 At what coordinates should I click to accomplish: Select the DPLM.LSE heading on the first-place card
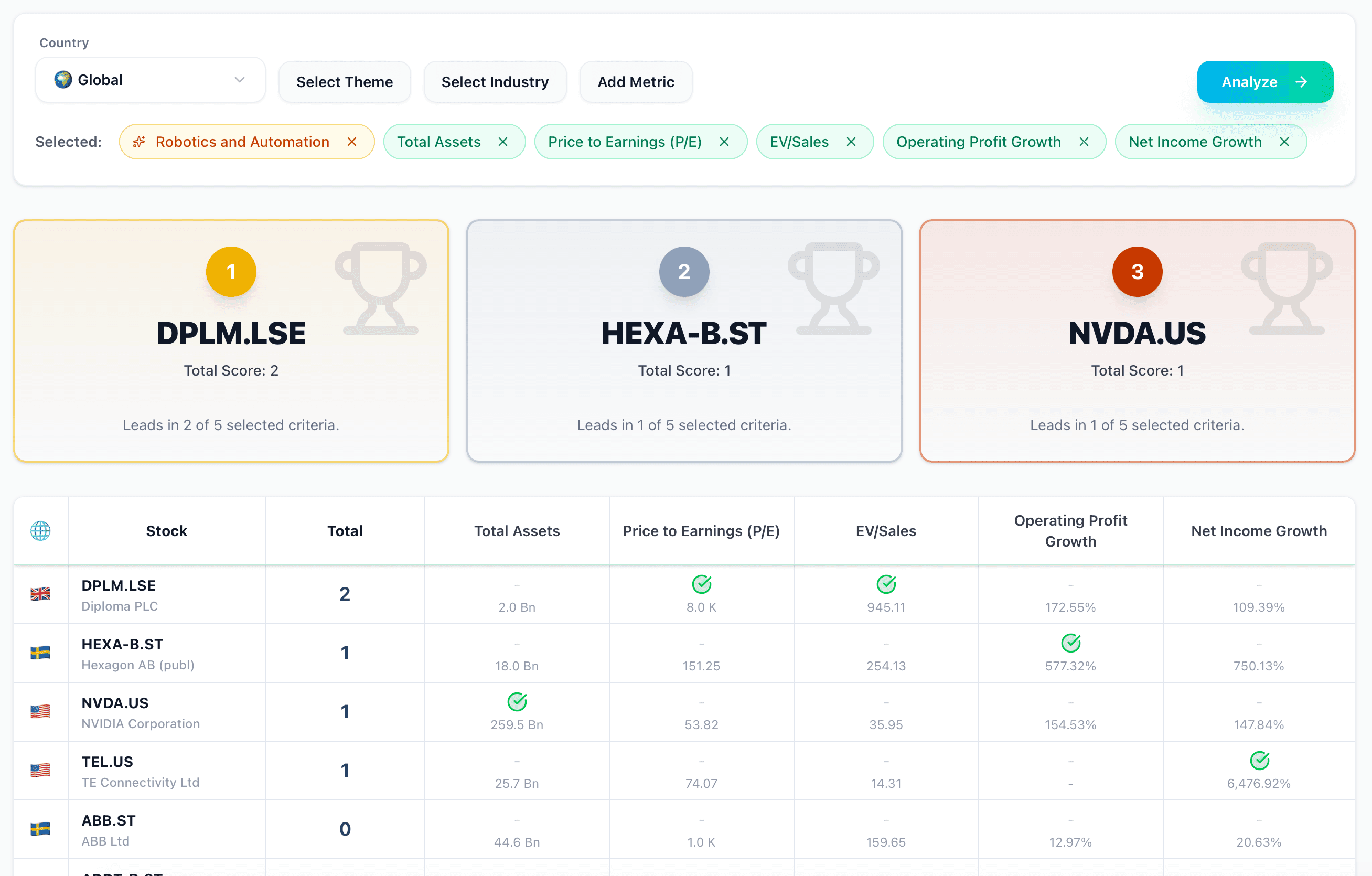(231, 334)
